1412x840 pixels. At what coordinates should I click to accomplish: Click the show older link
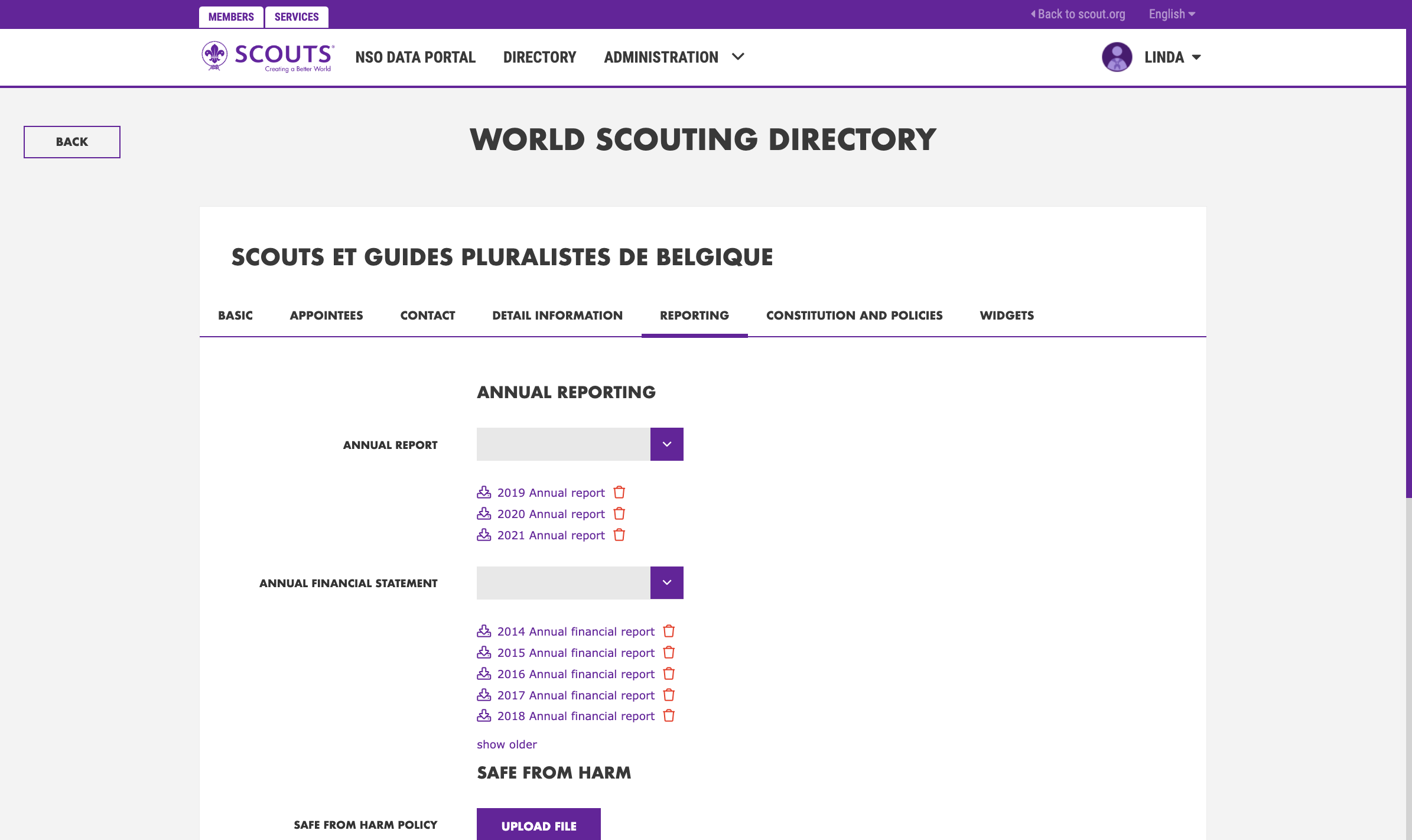tap(507, 744)
